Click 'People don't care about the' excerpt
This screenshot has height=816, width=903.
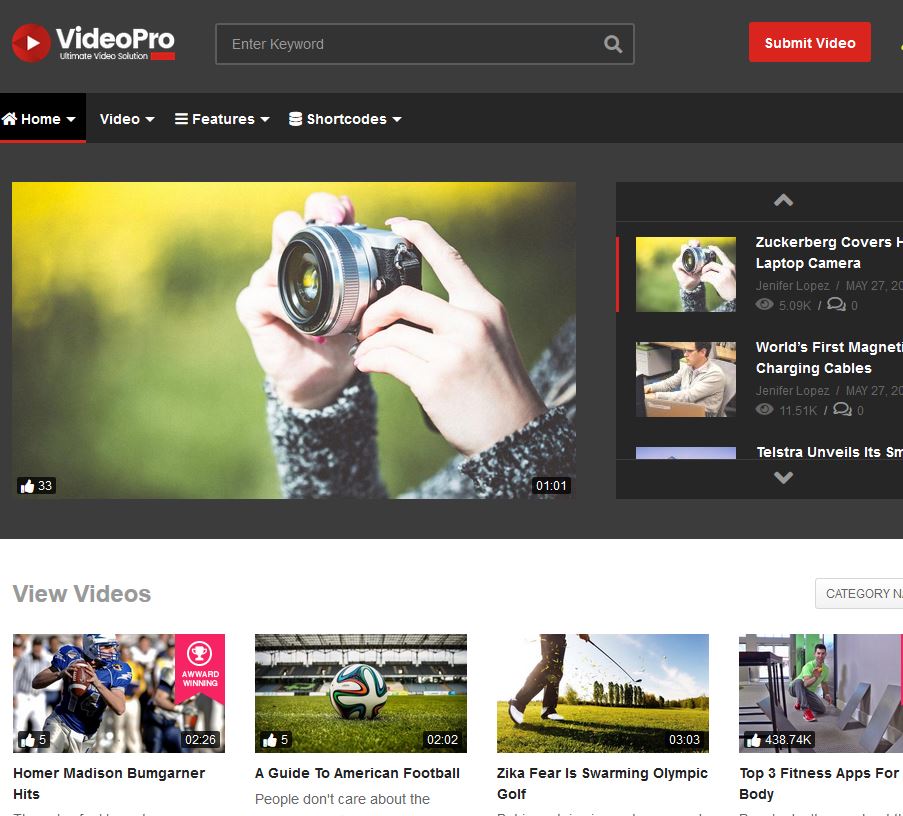click(x=342, y=799)
